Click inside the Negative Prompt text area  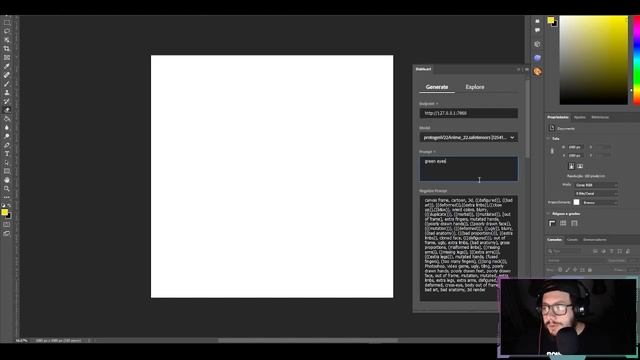469,248
